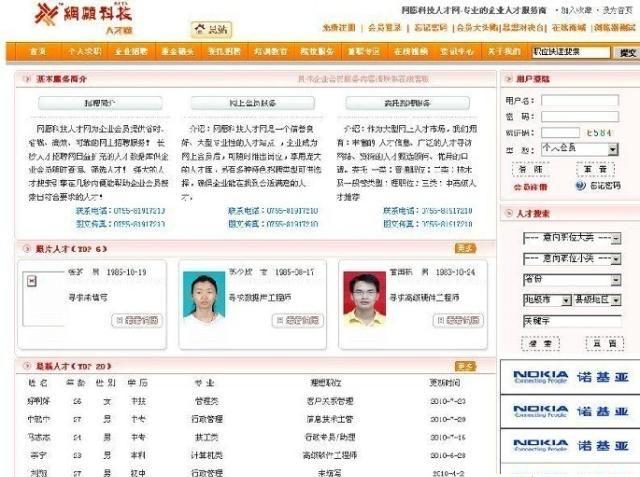
Task: Click the third Nokia 诺基亚 banner
Action: point(570,446)
